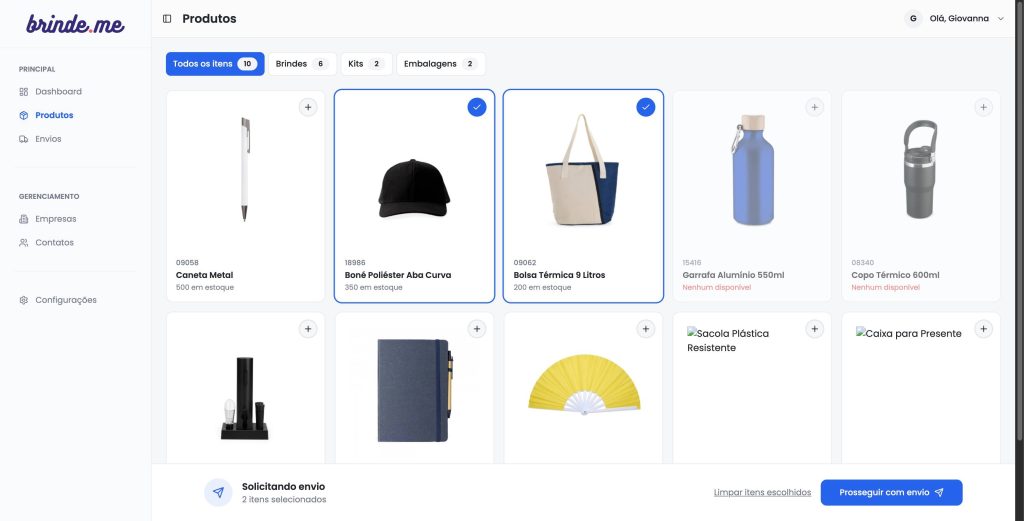1024x521 pixels.
Task: Open the Kits filter tab
Action: (365, 64)
